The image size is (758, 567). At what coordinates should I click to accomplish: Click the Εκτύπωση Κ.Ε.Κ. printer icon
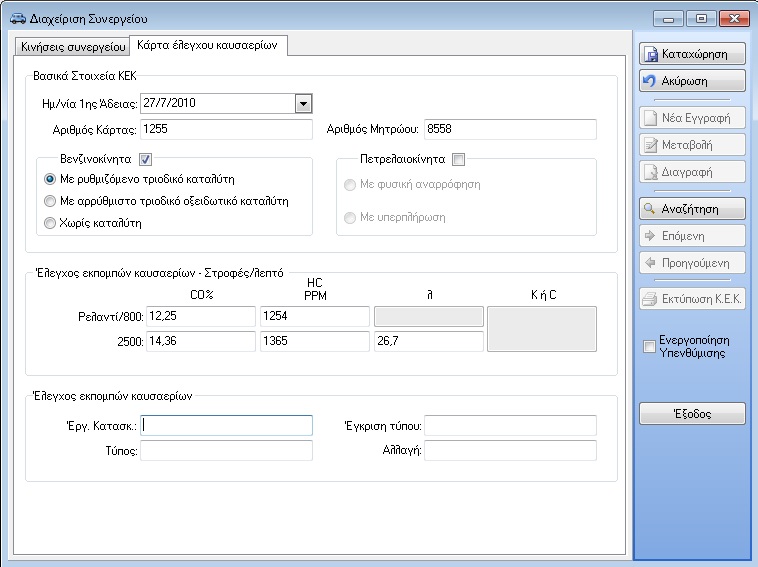coord(649,299)
